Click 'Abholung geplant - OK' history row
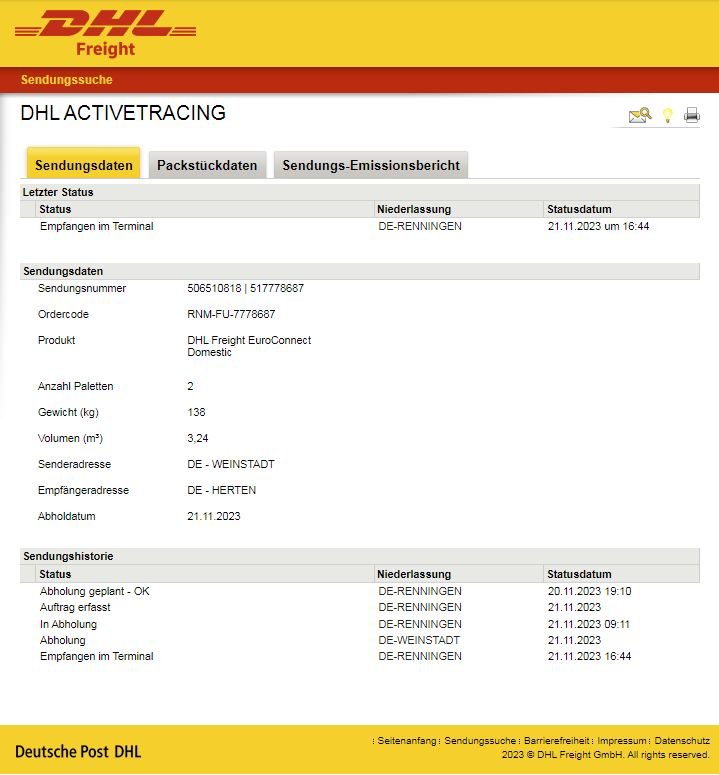The height and width of the screenshot is (775, 719). (360, 591)
